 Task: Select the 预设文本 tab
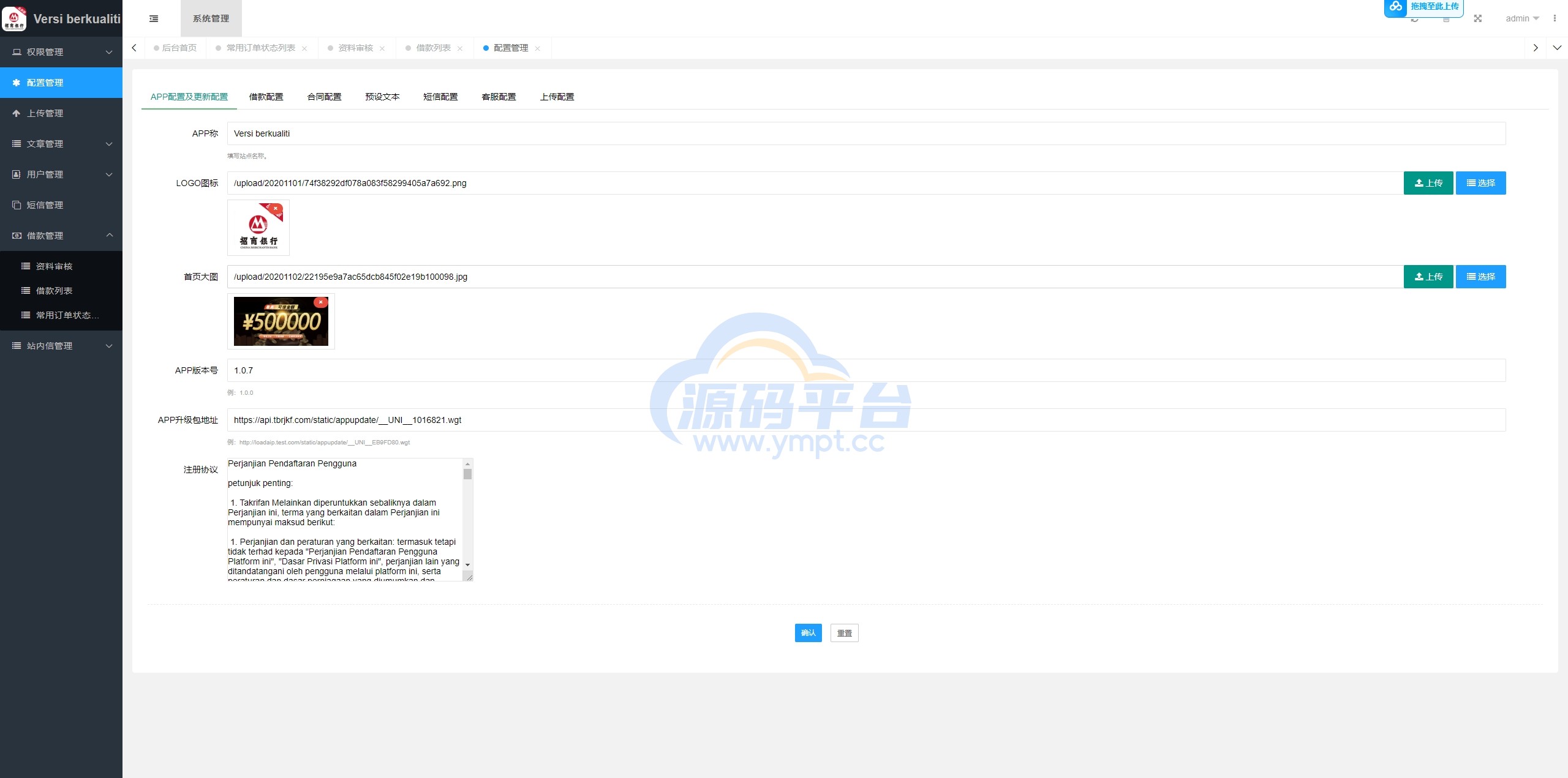click(x=382, y=97)
